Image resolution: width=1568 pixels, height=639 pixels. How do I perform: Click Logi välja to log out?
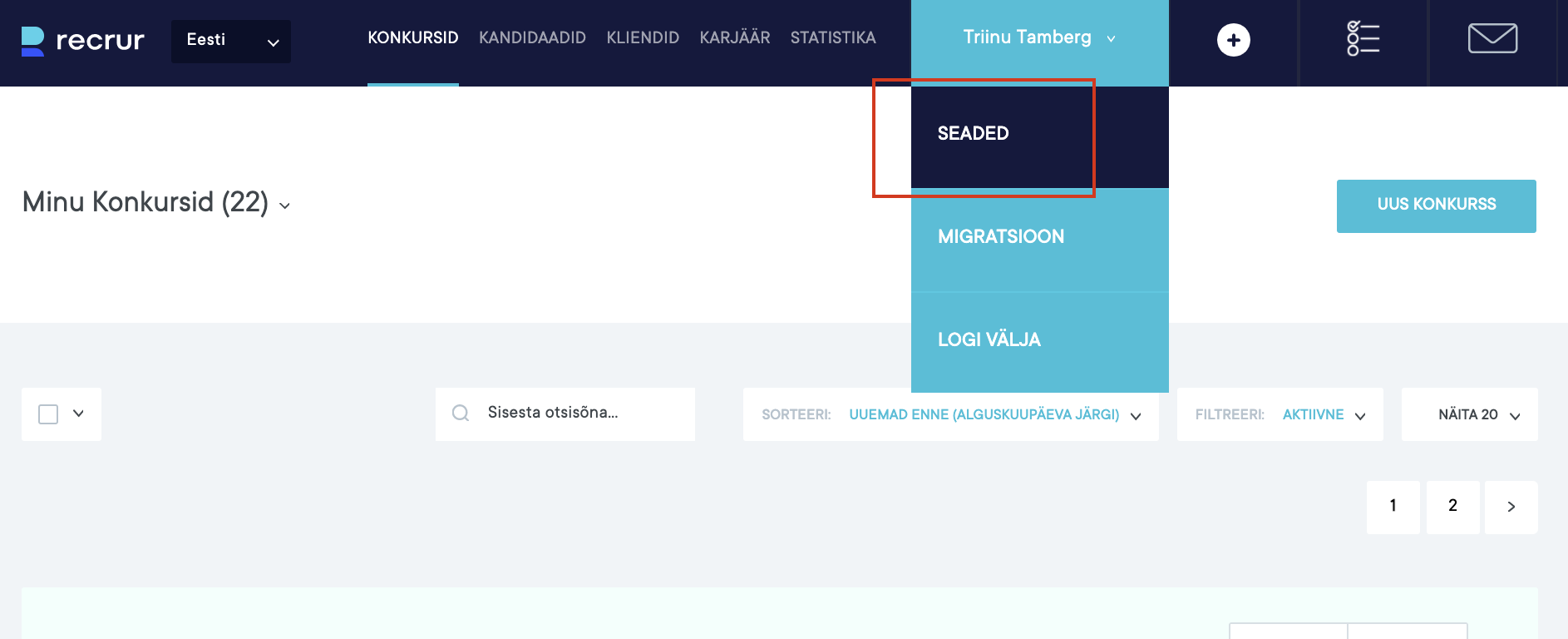coord(989,340)
